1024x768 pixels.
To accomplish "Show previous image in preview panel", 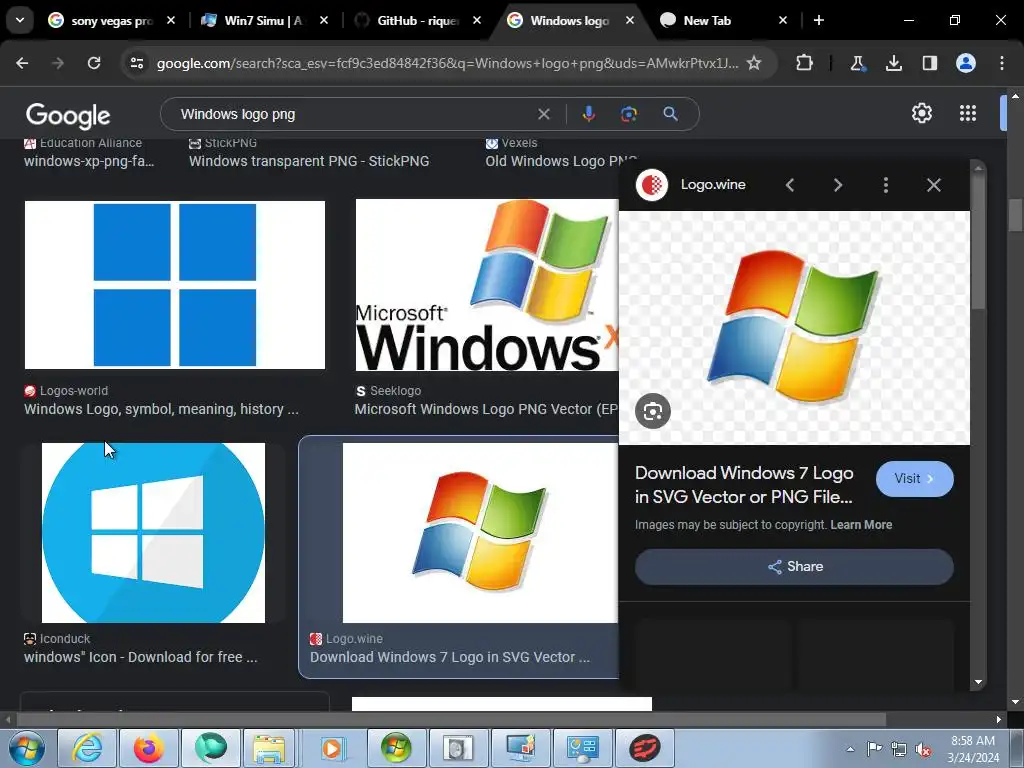I will pyautogui.click(x=790, y=185).
